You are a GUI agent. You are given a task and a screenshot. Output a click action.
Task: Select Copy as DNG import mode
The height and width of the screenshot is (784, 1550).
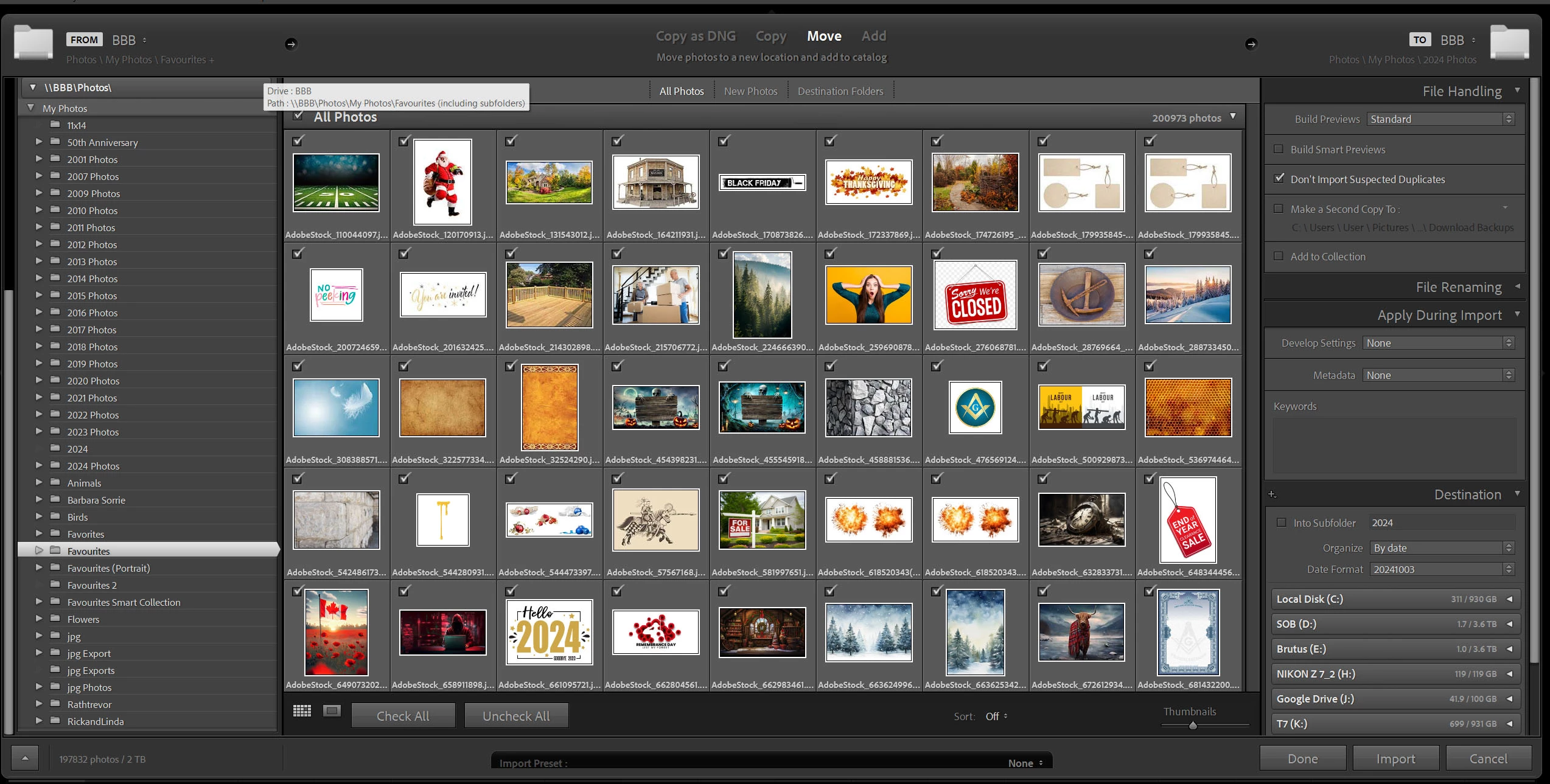[696, 36]
